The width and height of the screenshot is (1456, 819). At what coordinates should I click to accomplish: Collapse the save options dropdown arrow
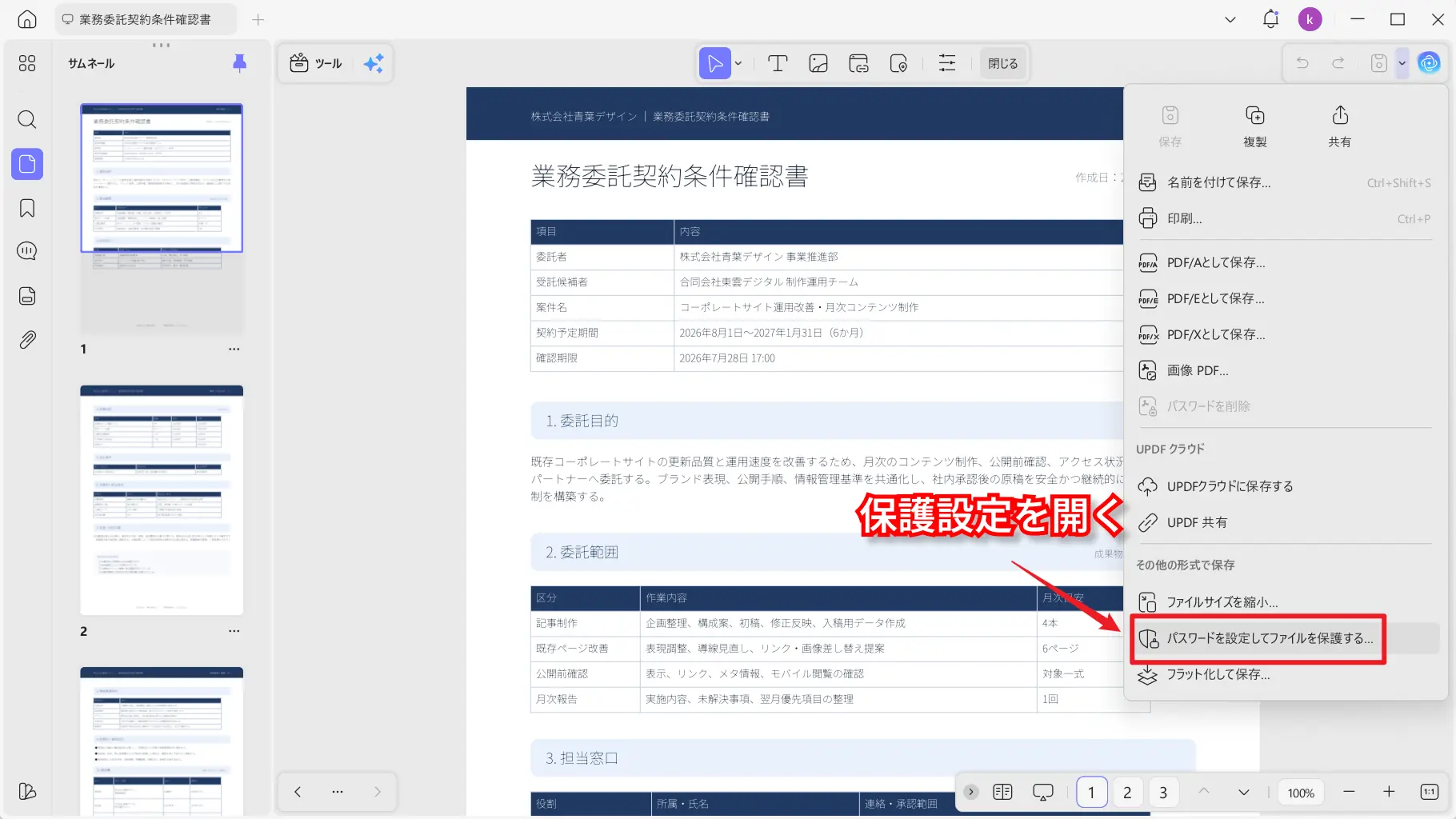[x=1402, y=62]
